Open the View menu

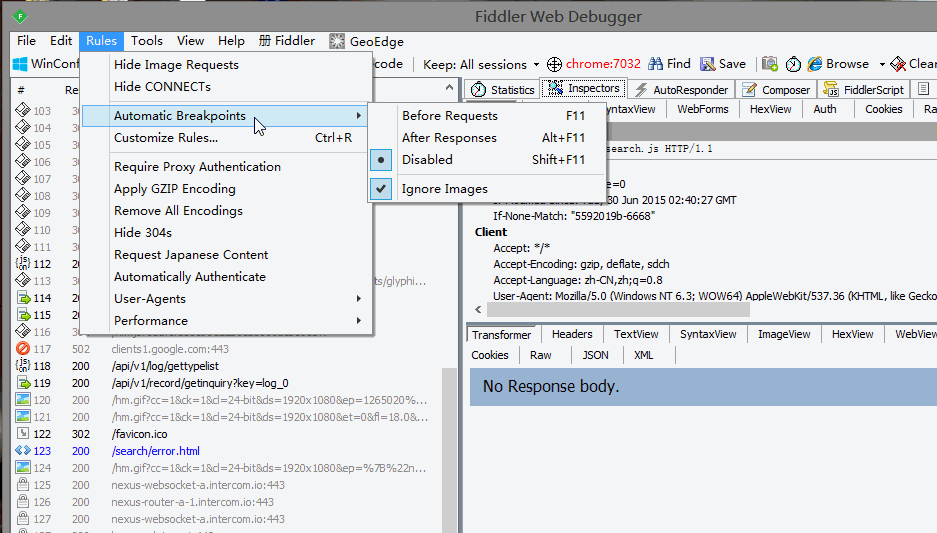tap(191, 41)
